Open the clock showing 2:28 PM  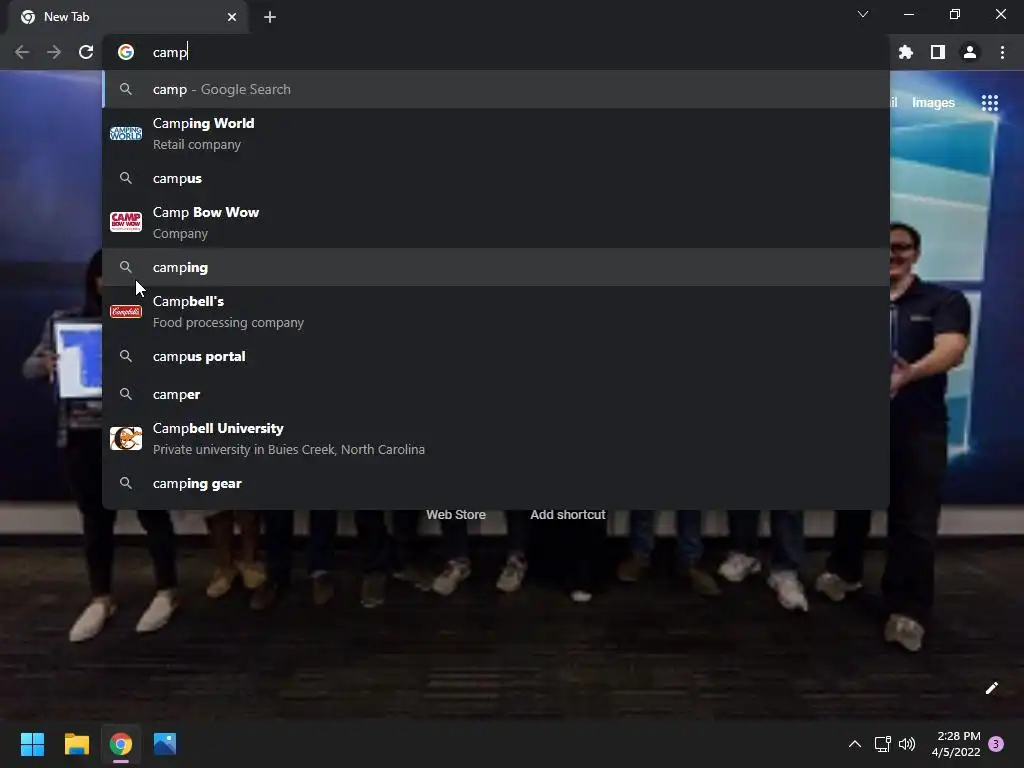[x=956, y=744]
